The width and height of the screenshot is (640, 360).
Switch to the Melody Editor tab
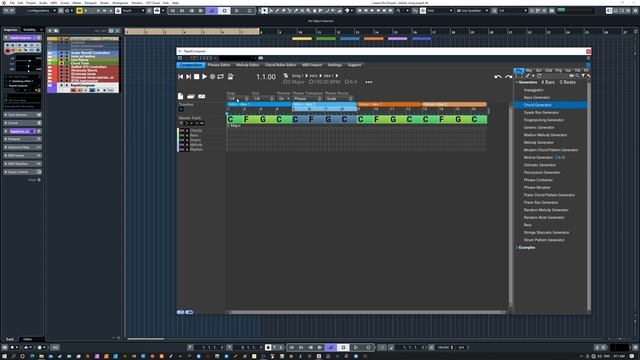coord(247,65)
